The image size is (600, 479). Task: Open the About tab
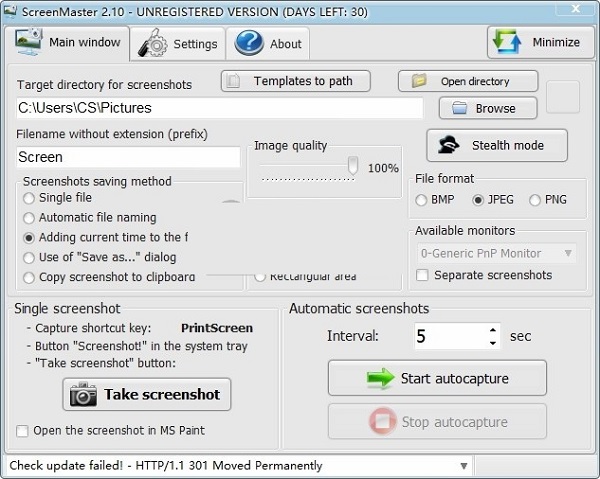[x=268, y=44]
